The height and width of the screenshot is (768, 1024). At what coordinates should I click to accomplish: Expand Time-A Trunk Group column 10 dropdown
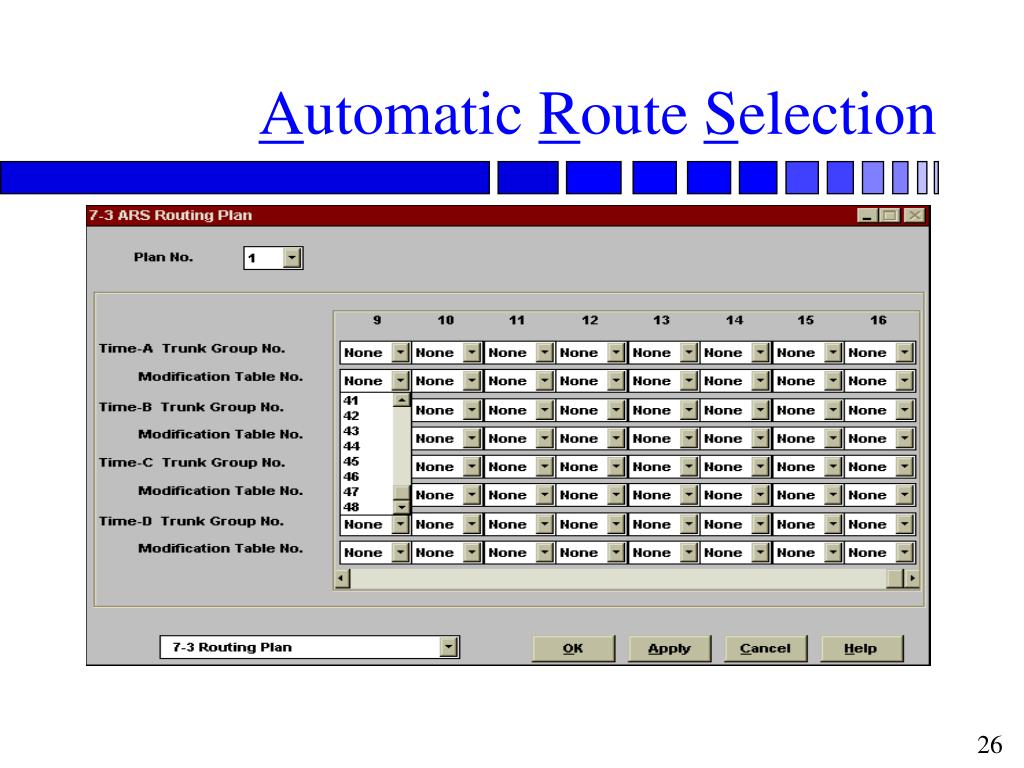click(472, 353)
